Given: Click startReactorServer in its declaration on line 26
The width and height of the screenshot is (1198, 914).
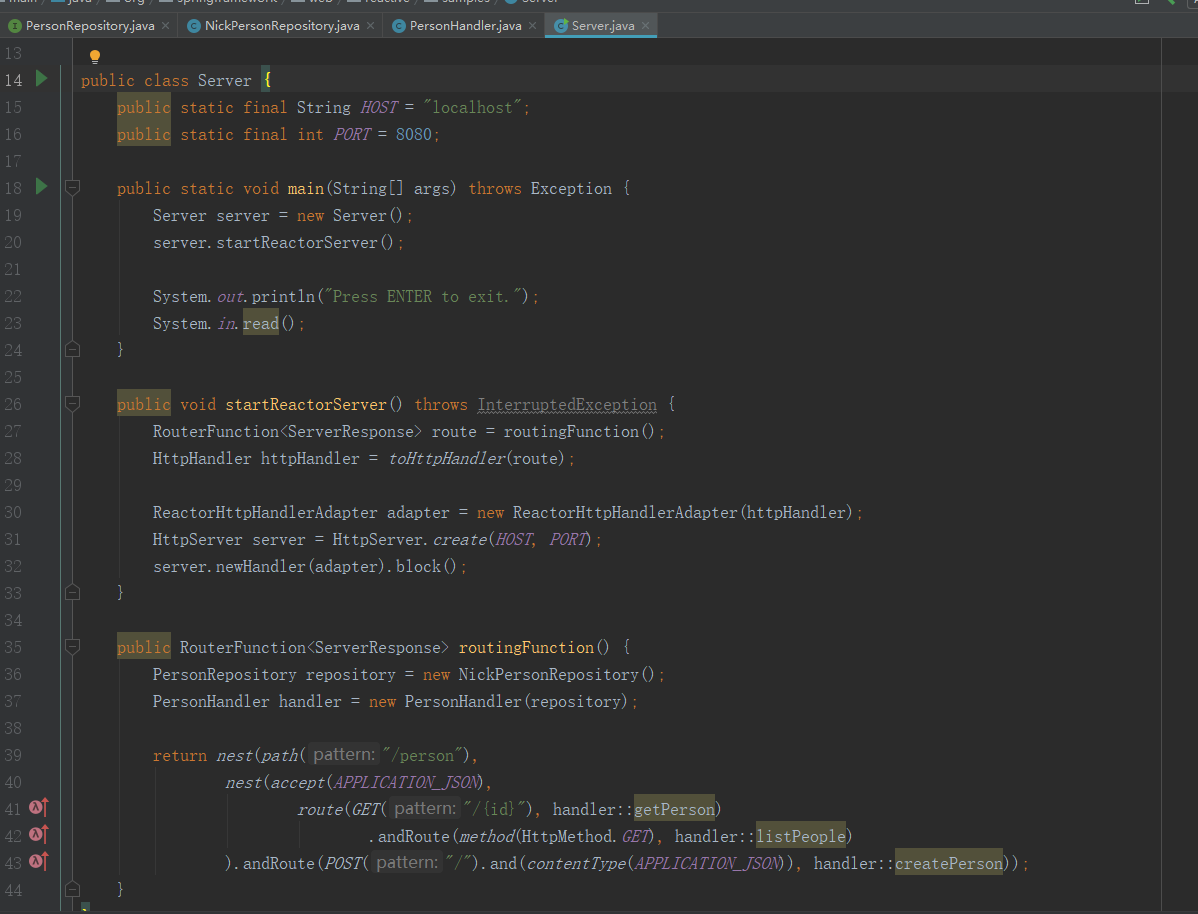Looking at the screenshot, I should pos(306,404).
